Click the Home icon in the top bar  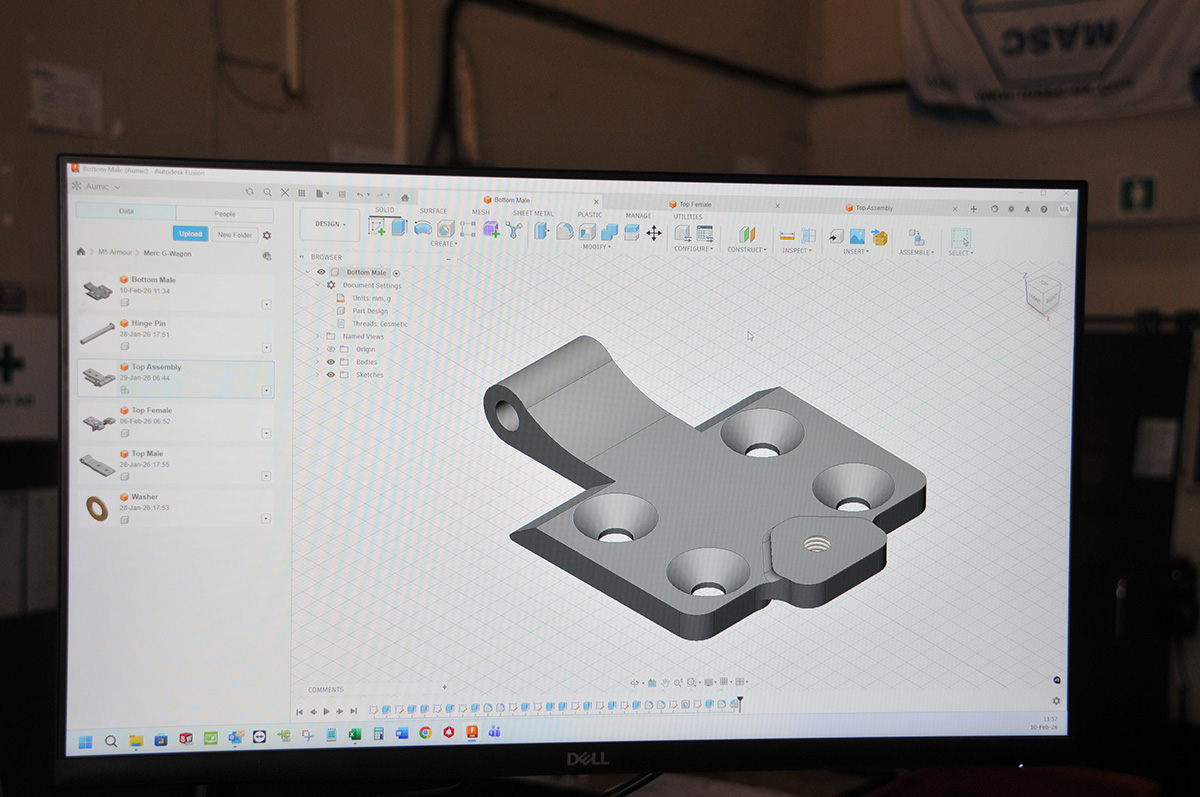point(405,197)
